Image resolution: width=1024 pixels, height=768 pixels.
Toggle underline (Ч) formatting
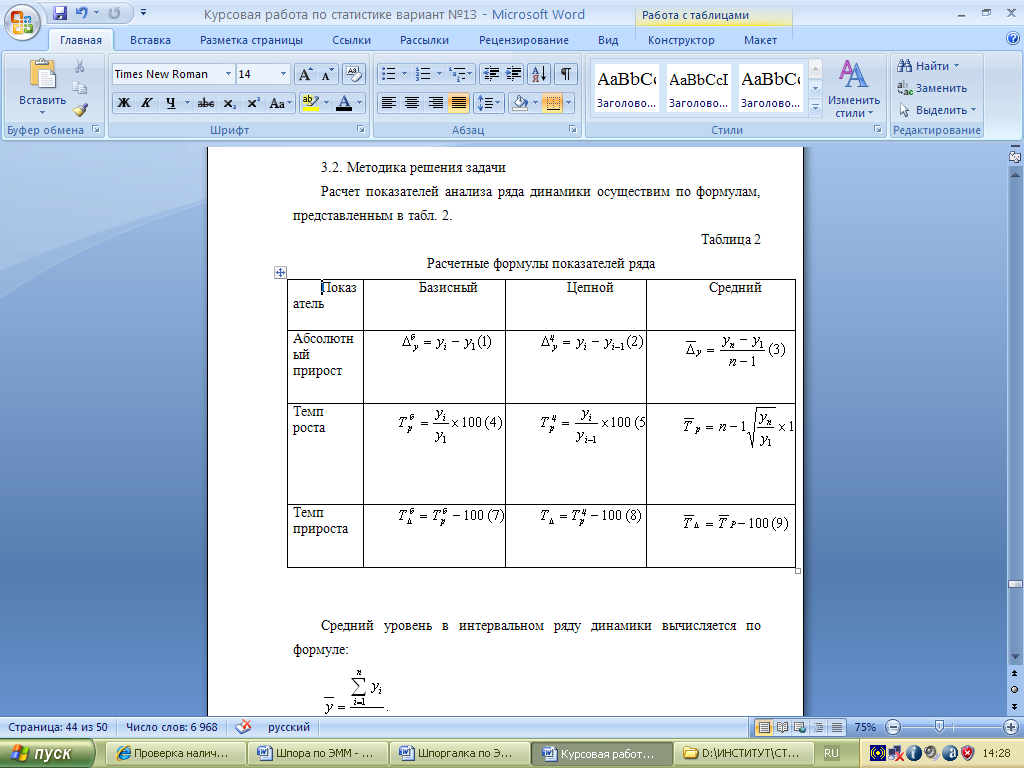pos(170,103)
